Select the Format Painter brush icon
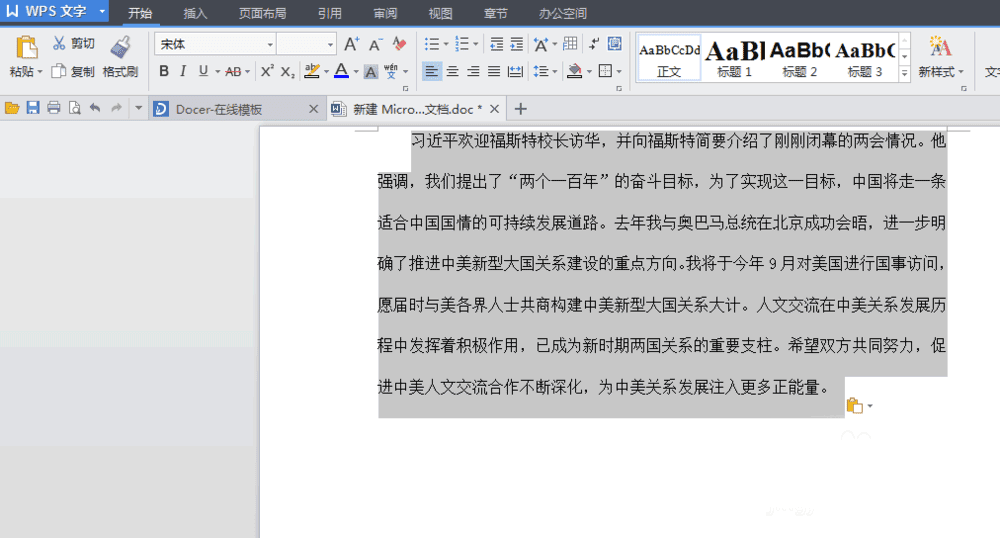Screen dimensions: 1000x538 pyautogui.click(x=121, y=47)
